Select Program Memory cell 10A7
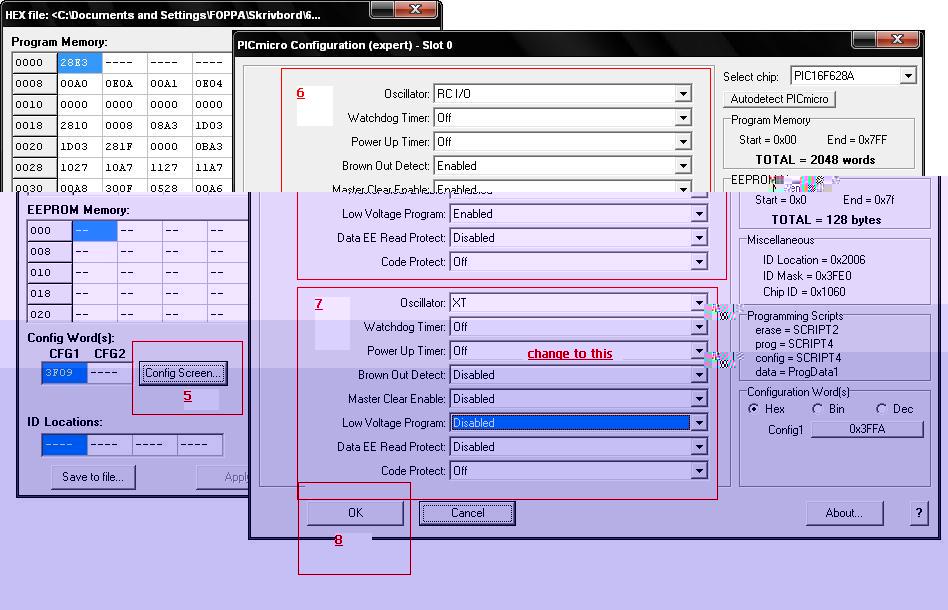 tap(125, 167)
